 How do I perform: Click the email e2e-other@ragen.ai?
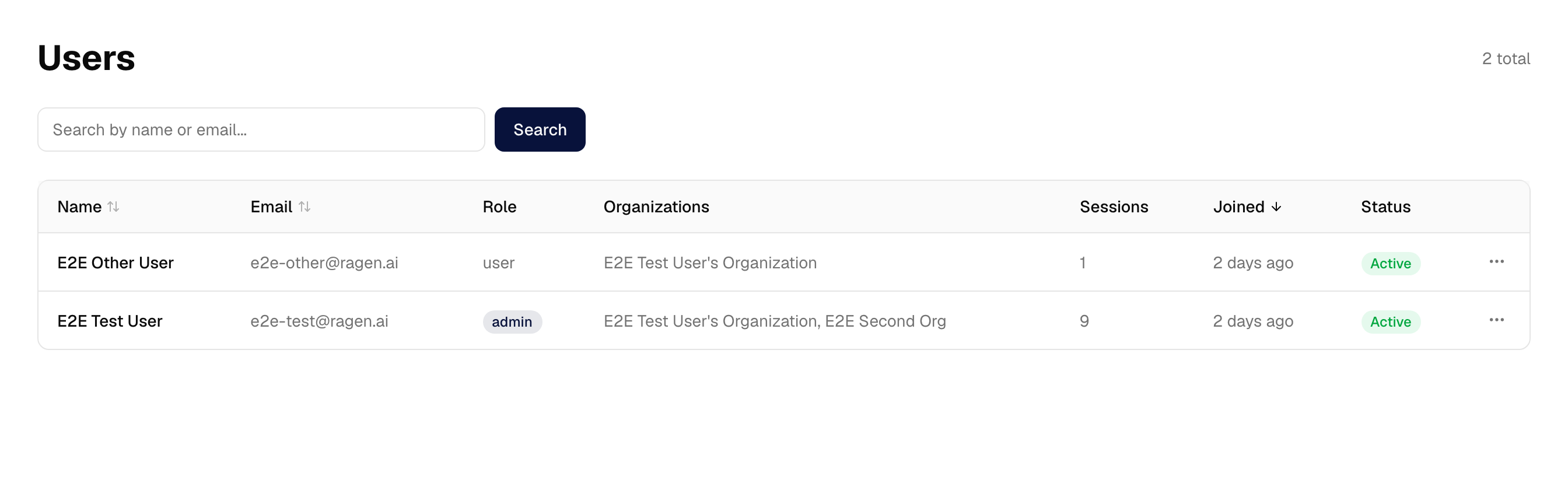(x=324, y=263)
